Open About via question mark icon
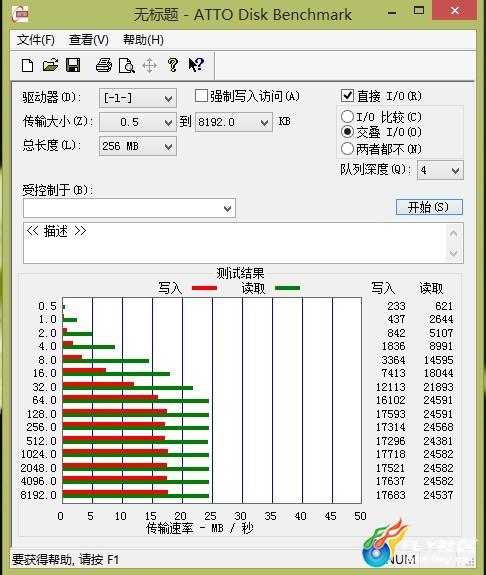The width and height of the screenshot is (486, 575). [x=173, y=65]
